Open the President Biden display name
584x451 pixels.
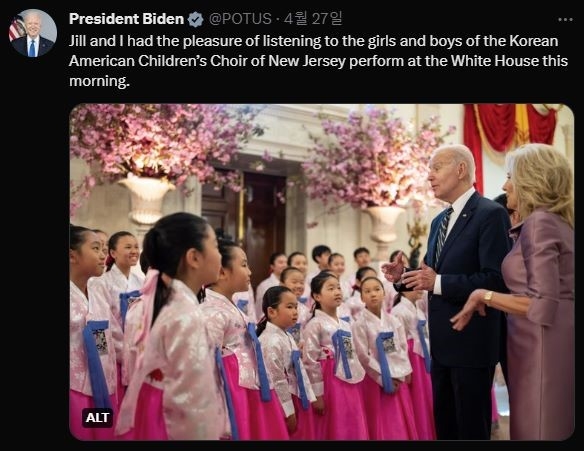pos(126,19)
